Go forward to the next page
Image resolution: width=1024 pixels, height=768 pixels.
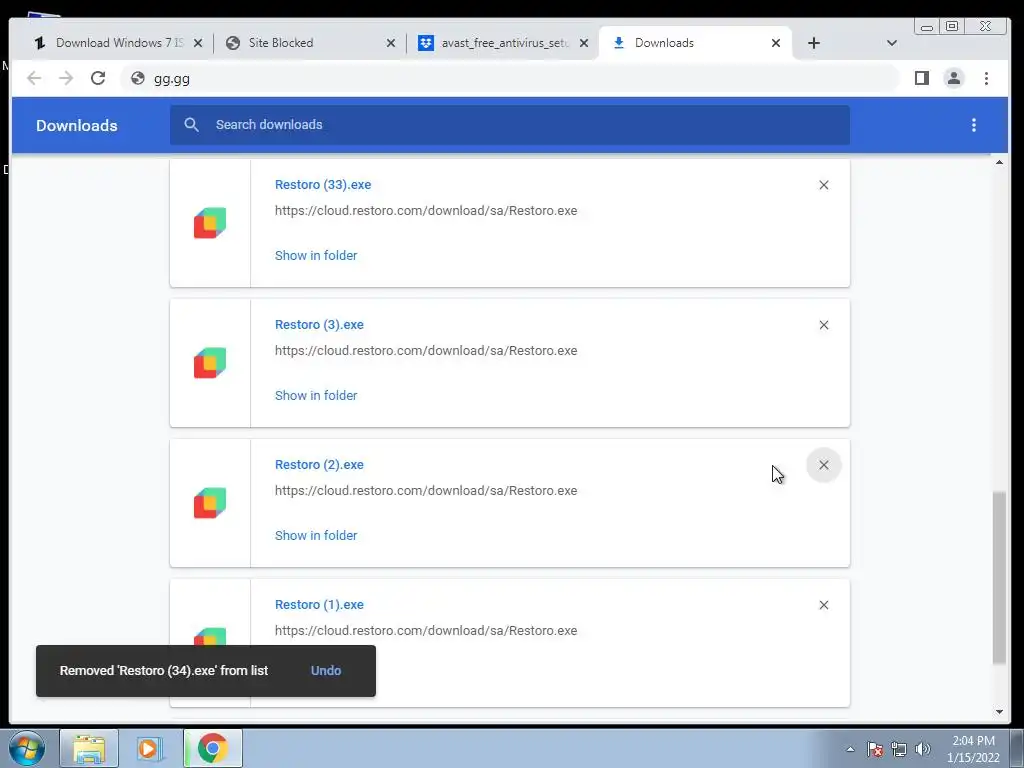(x=66, y=78)
